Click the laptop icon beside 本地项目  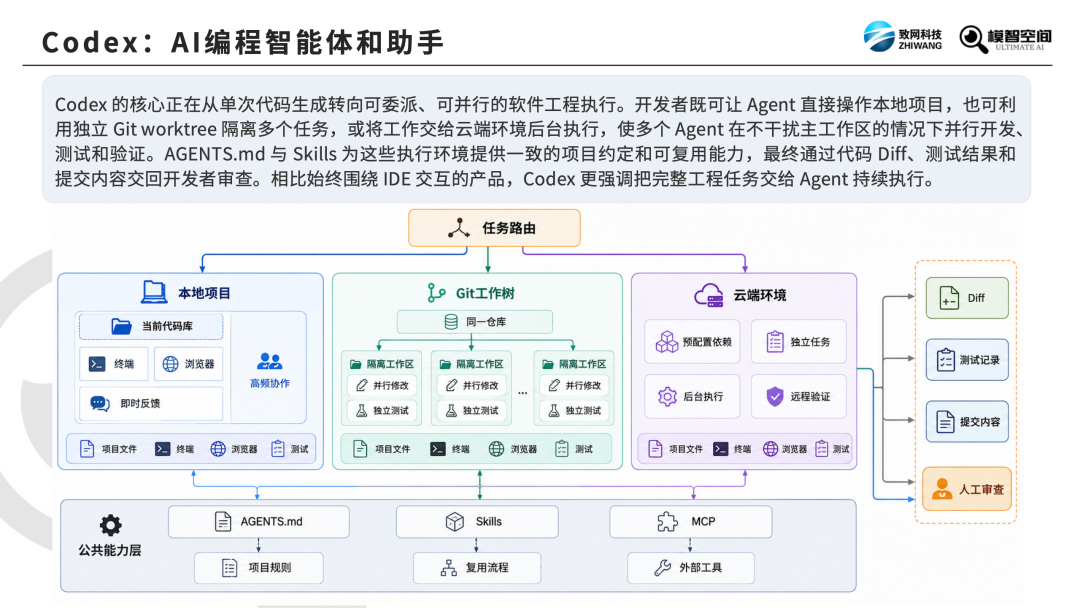click(154, 292)
